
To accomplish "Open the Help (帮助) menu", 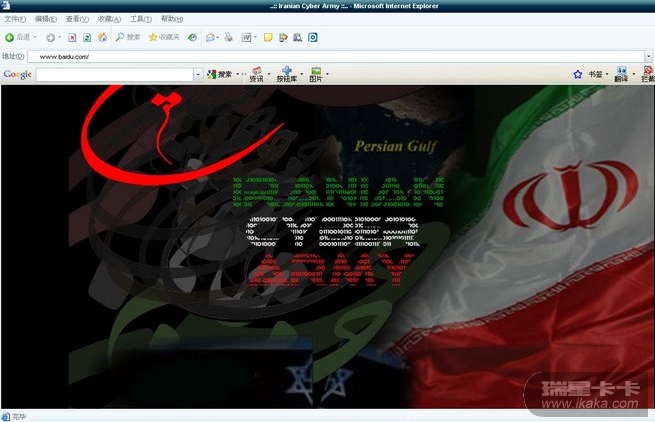I will [172, 19].
